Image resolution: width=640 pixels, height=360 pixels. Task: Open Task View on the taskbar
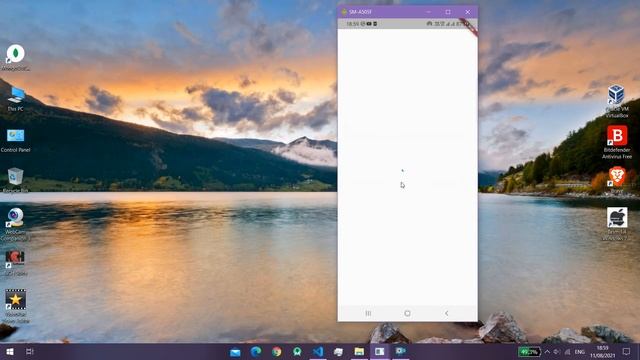[29, 351]
